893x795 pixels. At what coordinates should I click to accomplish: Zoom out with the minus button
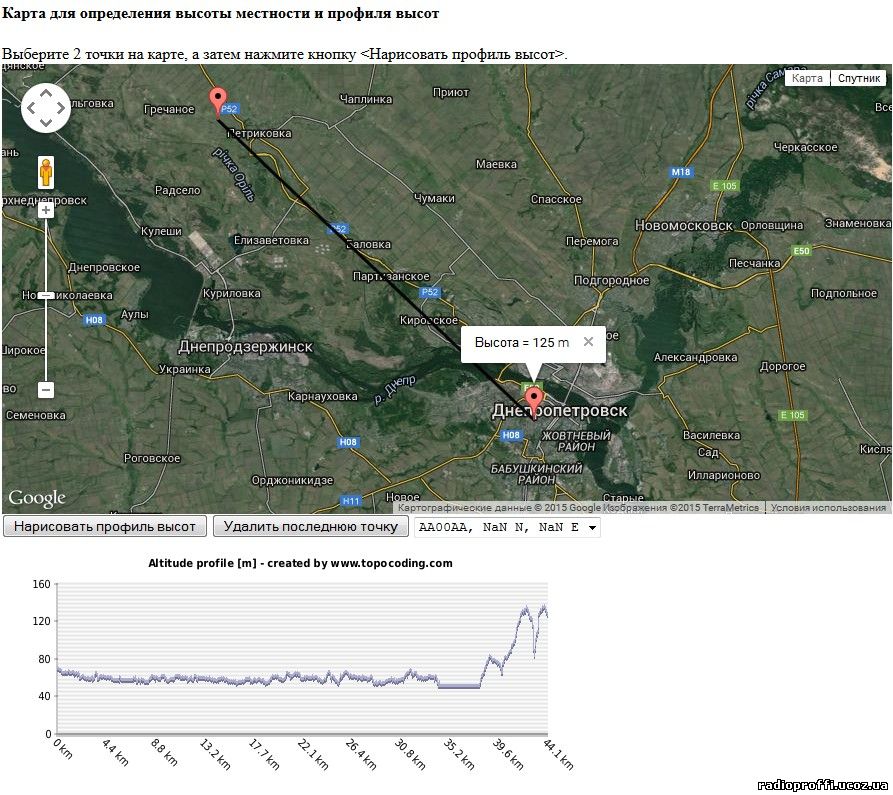click(x=46, y=390)
